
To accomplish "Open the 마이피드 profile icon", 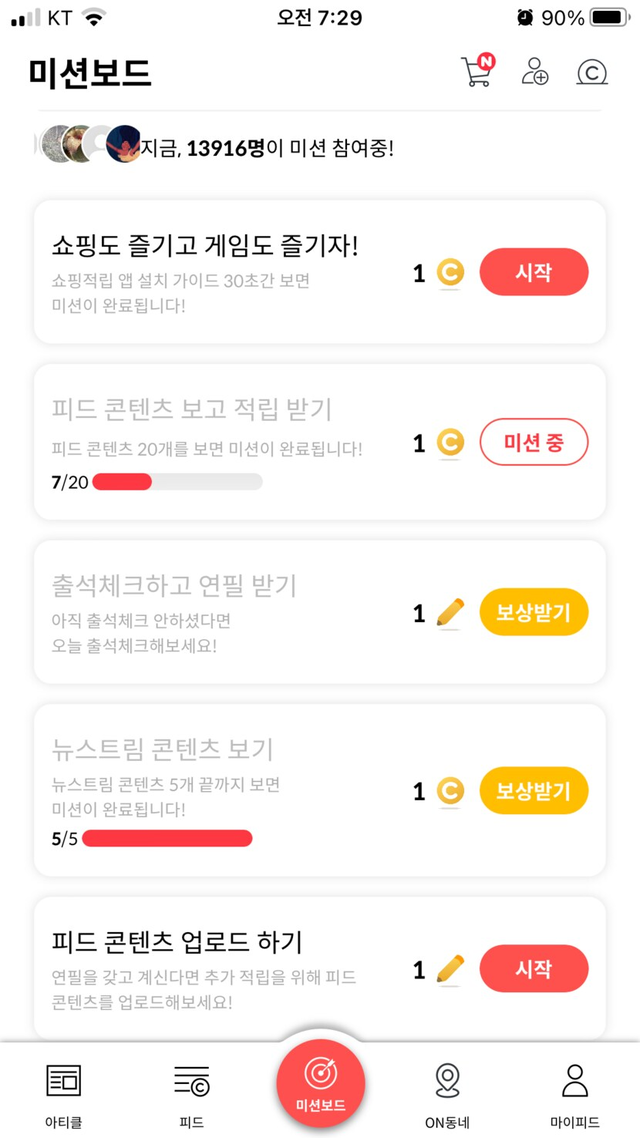I will [x=575, y=1080].
